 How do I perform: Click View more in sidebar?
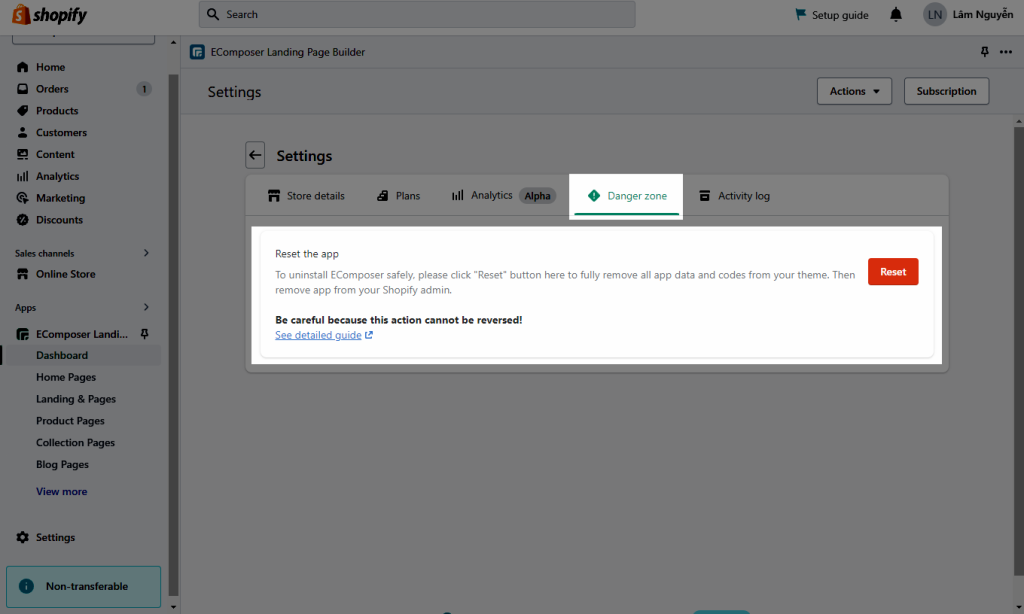(61, 491)
